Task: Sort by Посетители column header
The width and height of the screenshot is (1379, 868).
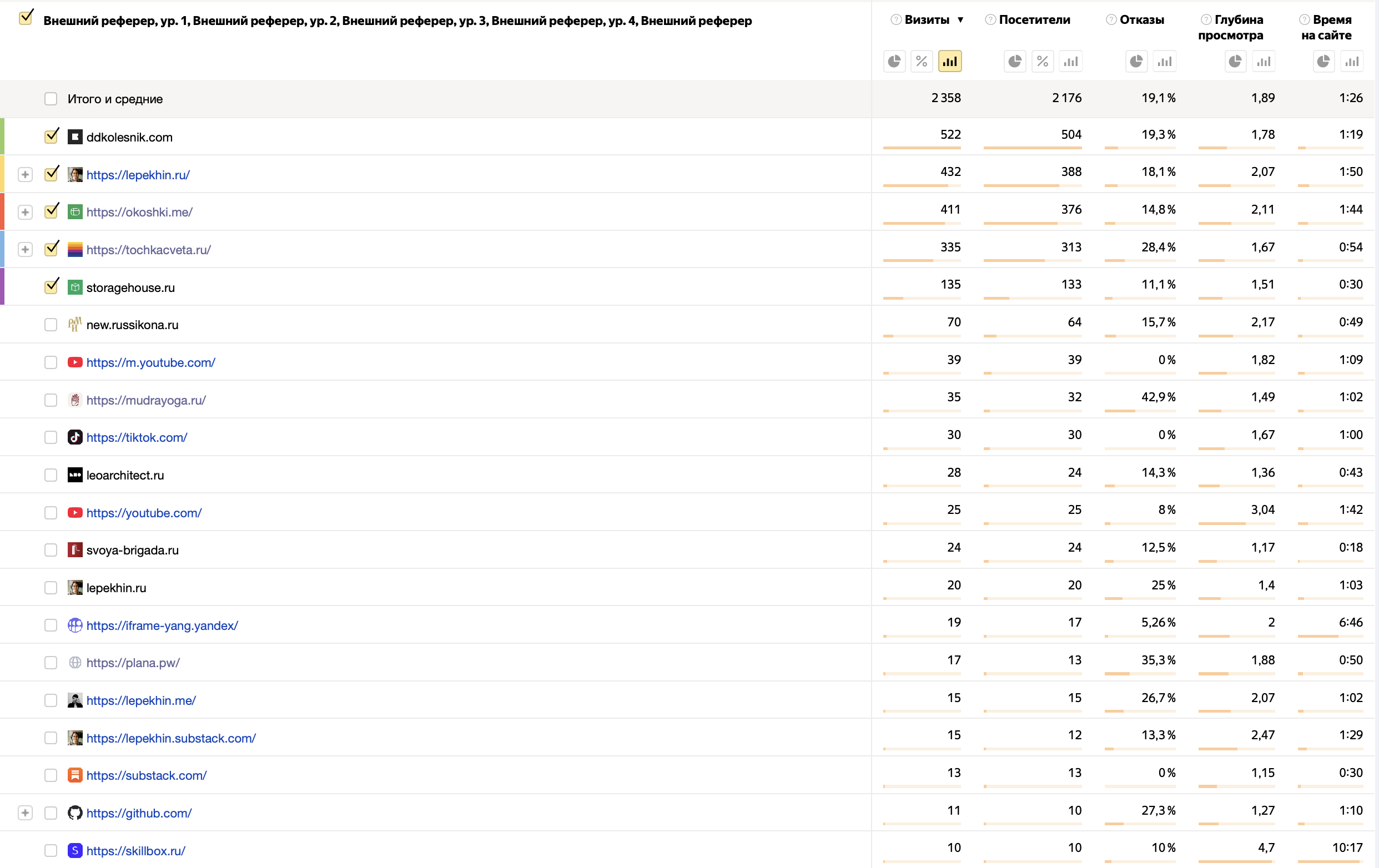Action: click(1034, 20)
